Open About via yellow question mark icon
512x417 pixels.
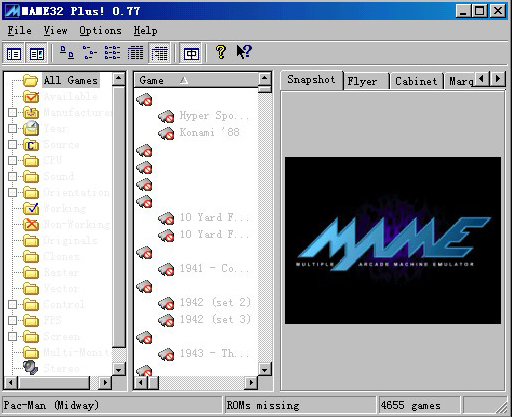click(221, 52)
